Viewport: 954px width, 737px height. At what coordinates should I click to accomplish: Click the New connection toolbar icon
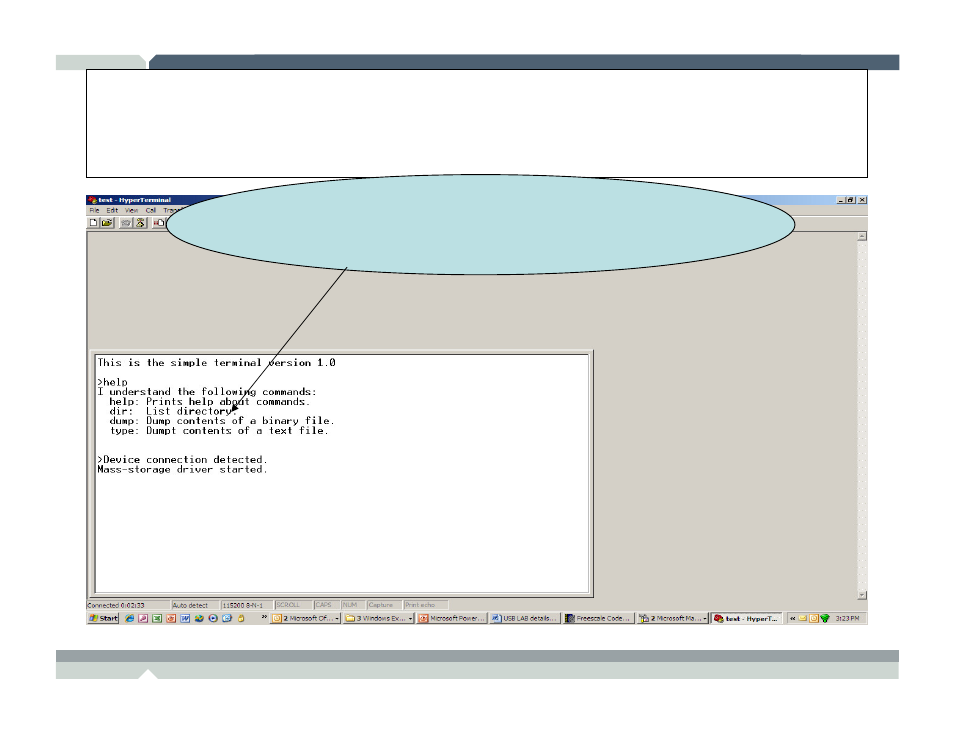[93, 223]
